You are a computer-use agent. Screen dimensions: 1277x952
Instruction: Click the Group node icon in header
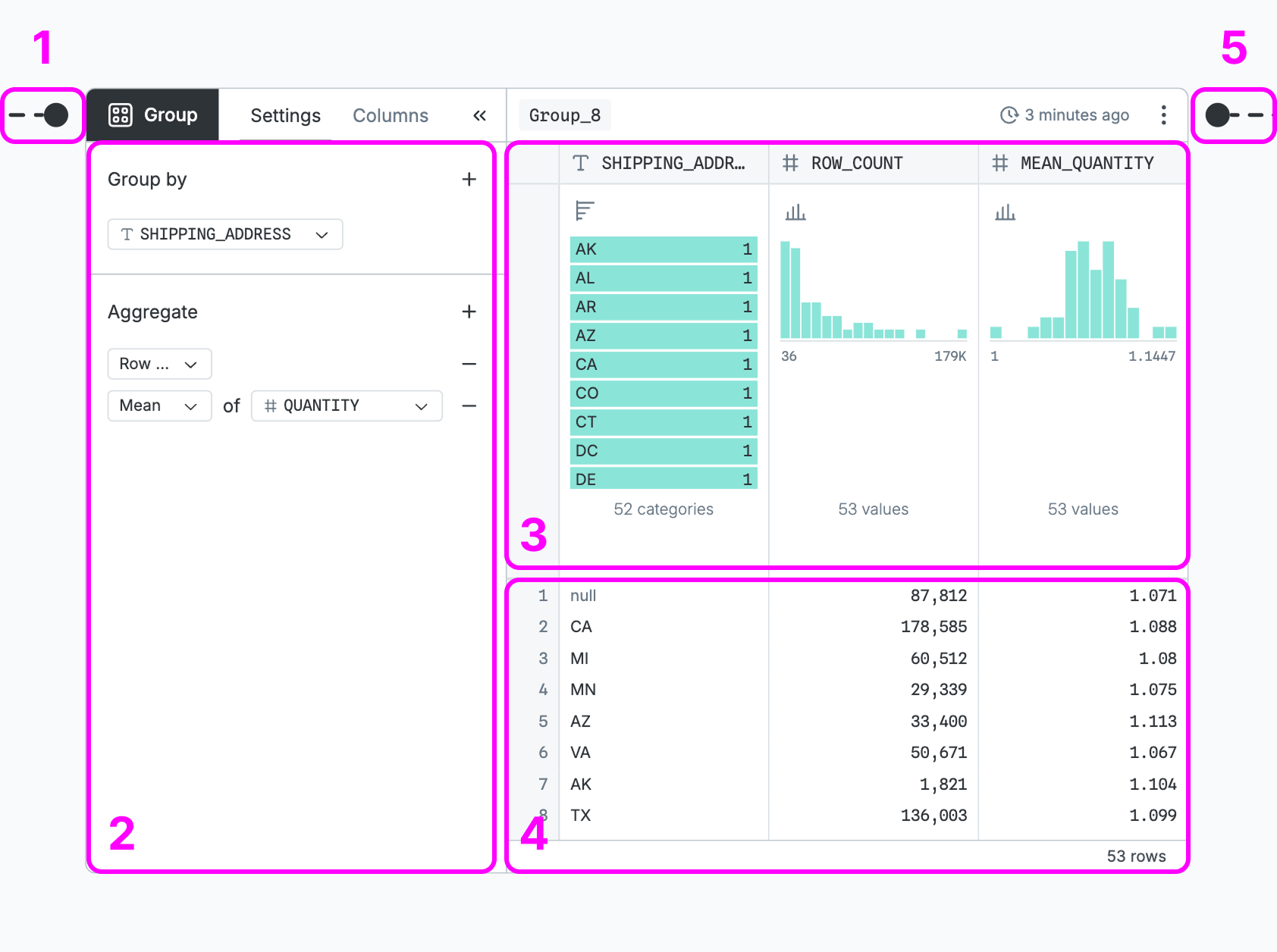coord(121,115)
